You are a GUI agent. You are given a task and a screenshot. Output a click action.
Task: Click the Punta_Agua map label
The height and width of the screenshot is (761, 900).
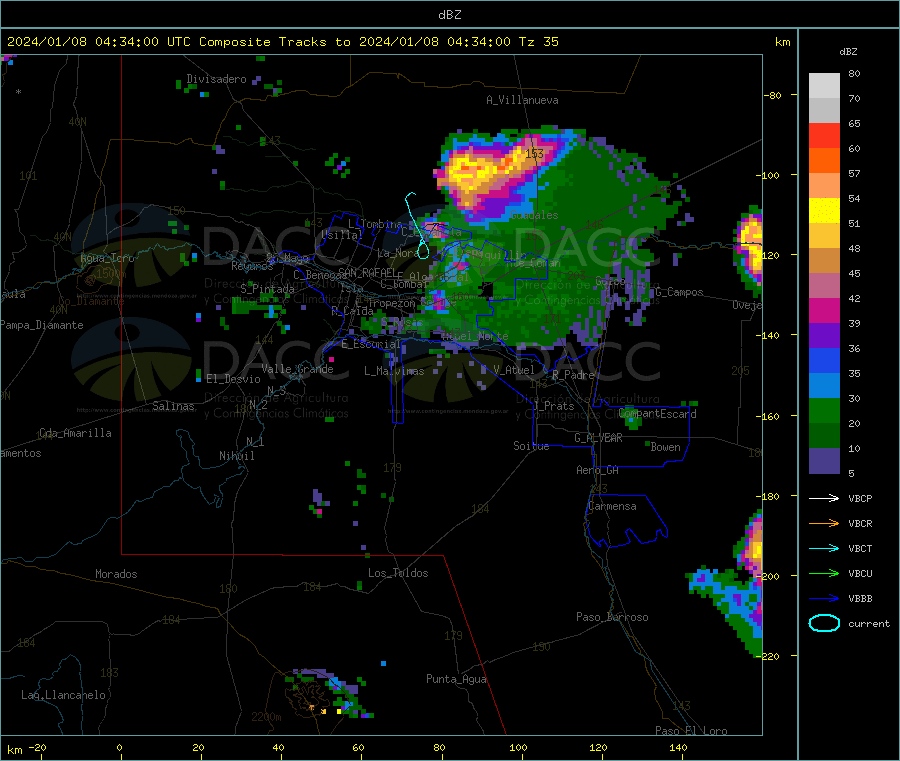click(x=456, y=679)
